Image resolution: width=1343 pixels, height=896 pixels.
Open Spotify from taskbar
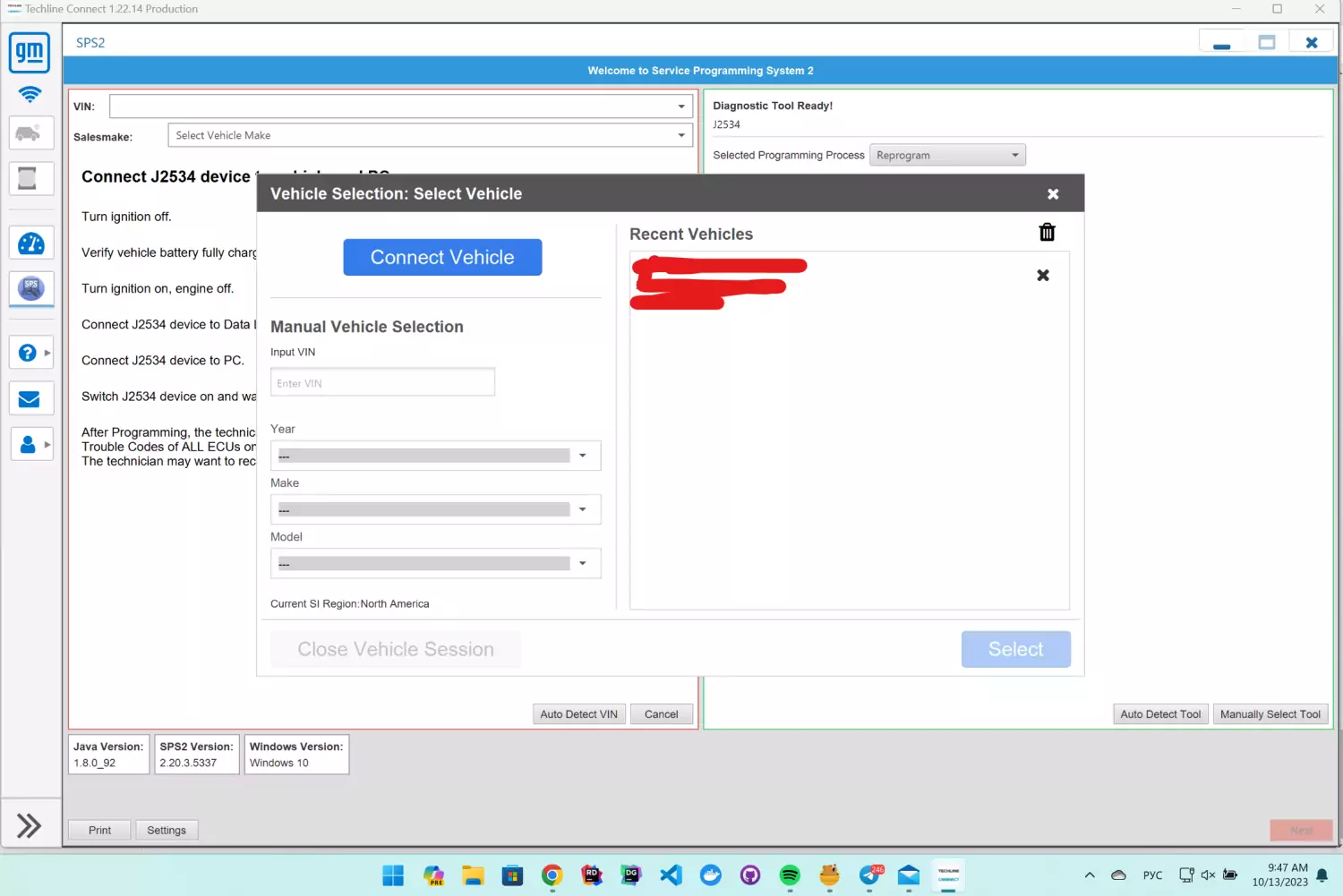[x=790, y=875]
